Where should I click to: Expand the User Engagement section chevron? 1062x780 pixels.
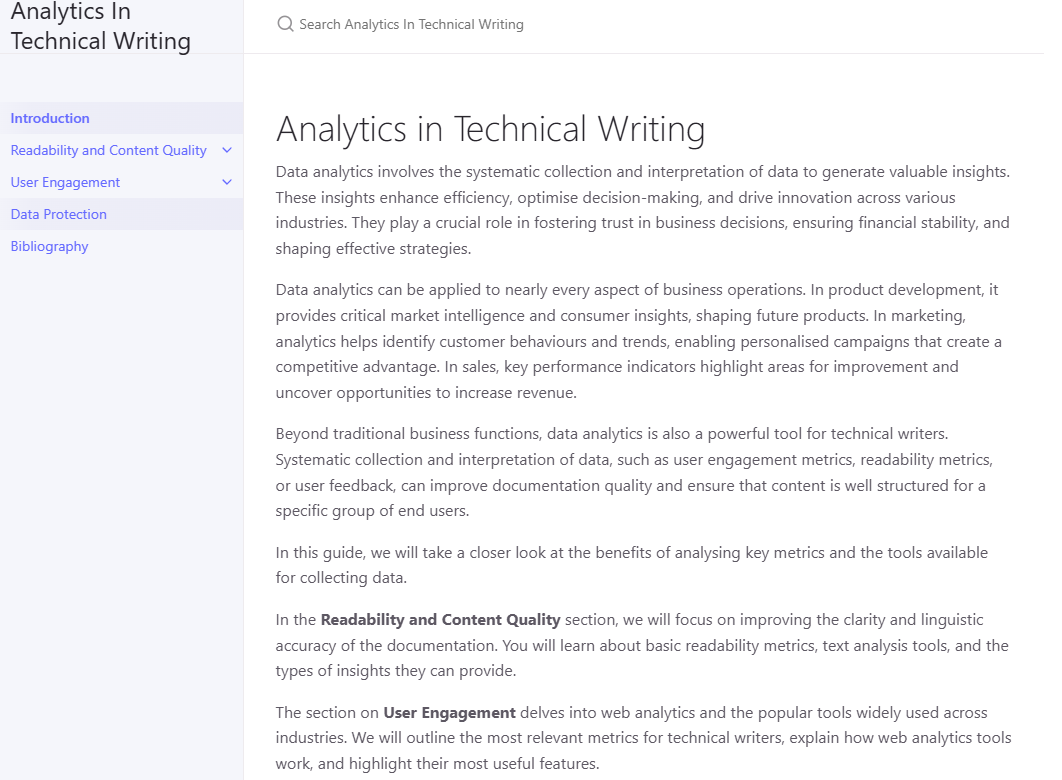[227, 182]
